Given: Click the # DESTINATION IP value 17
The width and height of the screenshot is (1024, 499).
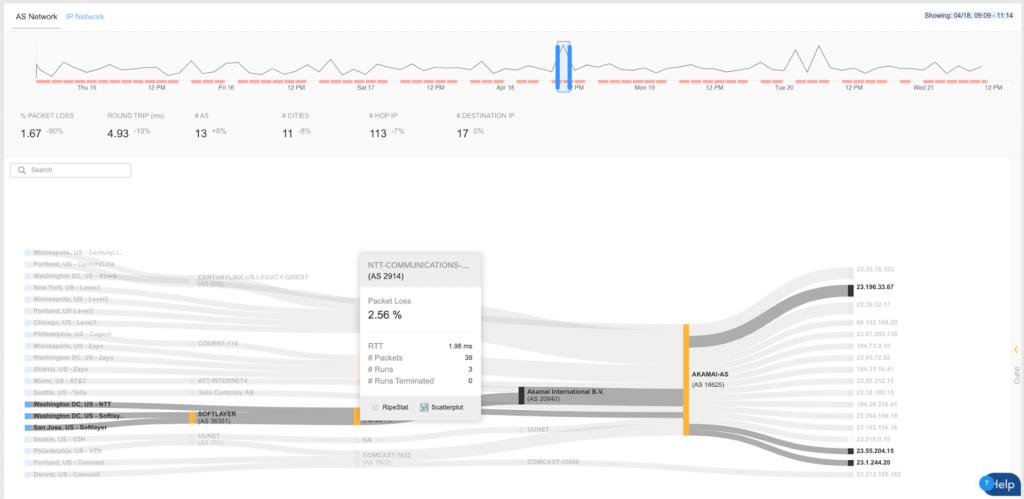Looking at the screenshot, I should coord(462,133).
